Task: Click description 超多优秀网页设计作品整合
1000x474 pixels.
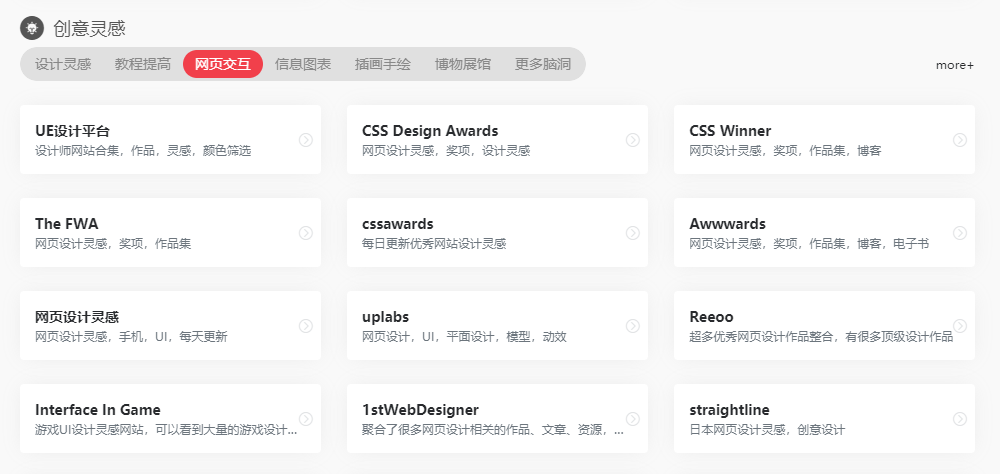Action: [x=821, y=337]
